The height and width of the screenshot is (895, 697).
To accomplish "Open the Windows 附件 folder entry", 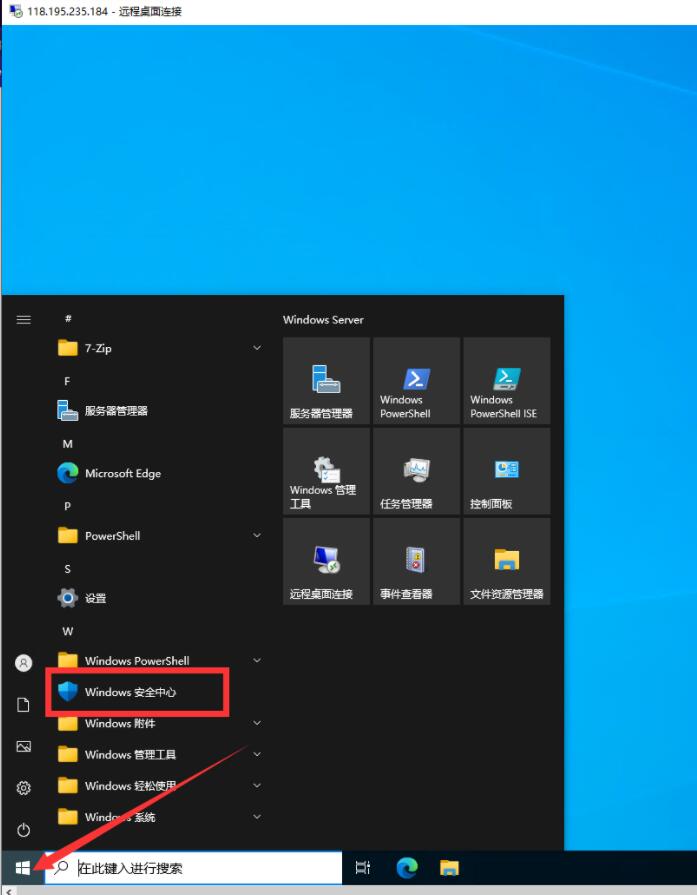I will click(160, 723).
